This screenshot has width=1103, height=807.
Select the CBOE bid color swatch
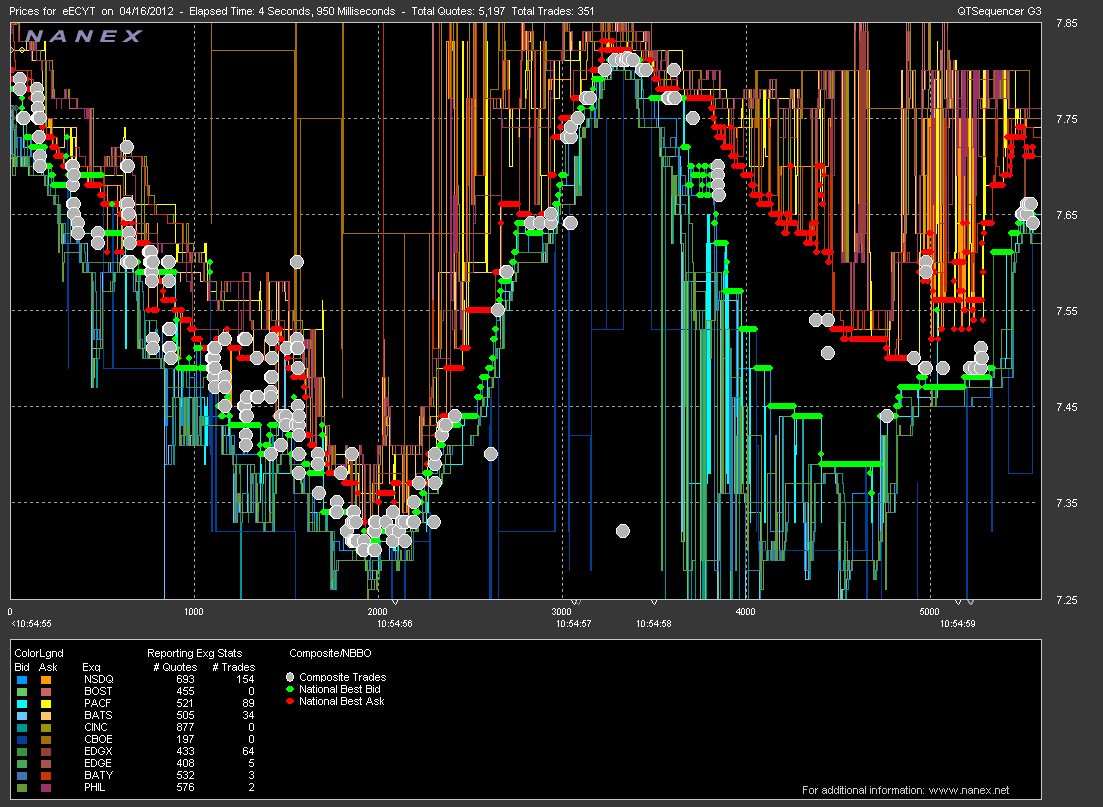[22, 739]
